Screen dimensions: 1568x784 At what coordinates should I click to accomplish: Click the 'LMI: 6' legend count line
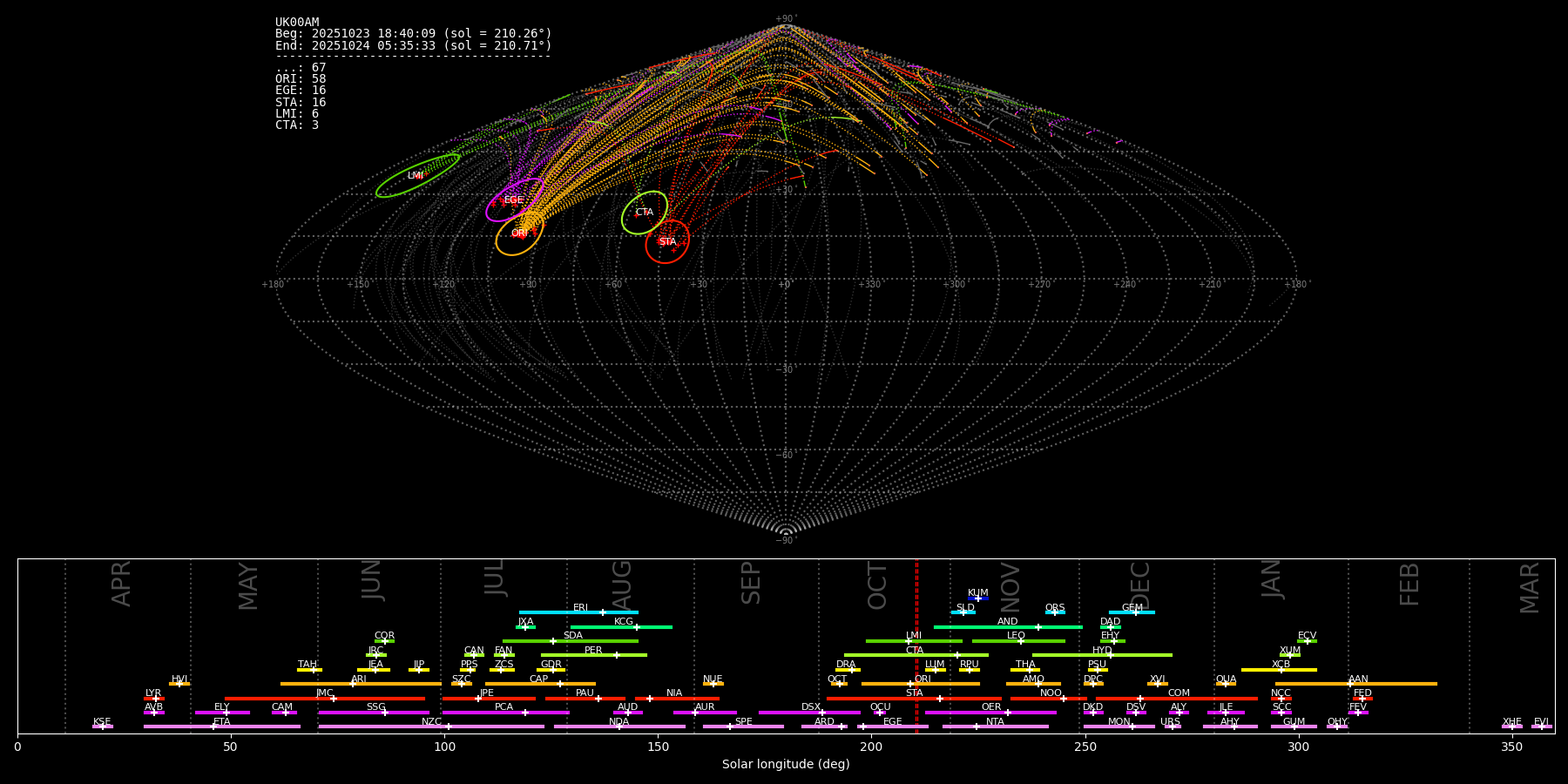pos(297,114)
